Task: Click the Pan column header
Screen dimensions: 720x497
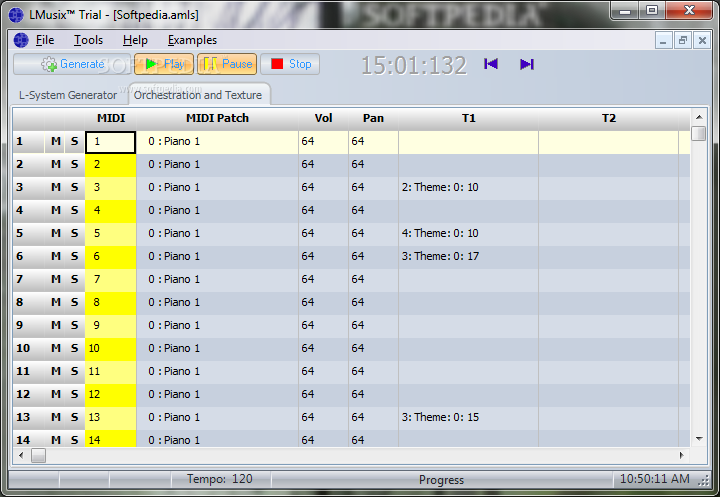Action: (373, 119)
